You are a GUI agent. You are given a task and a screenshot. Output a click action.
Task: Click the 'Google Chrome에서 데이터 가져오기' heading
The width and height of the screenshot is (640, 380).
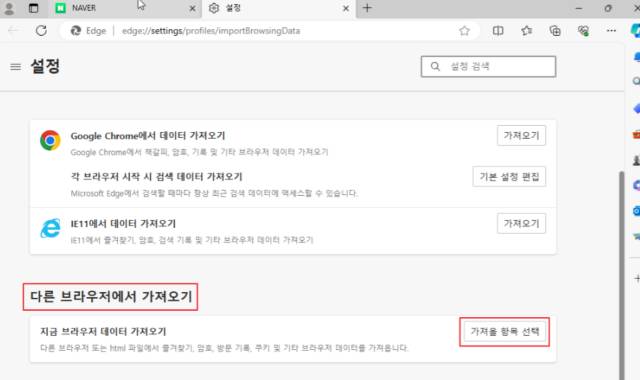tap(148, 136)
